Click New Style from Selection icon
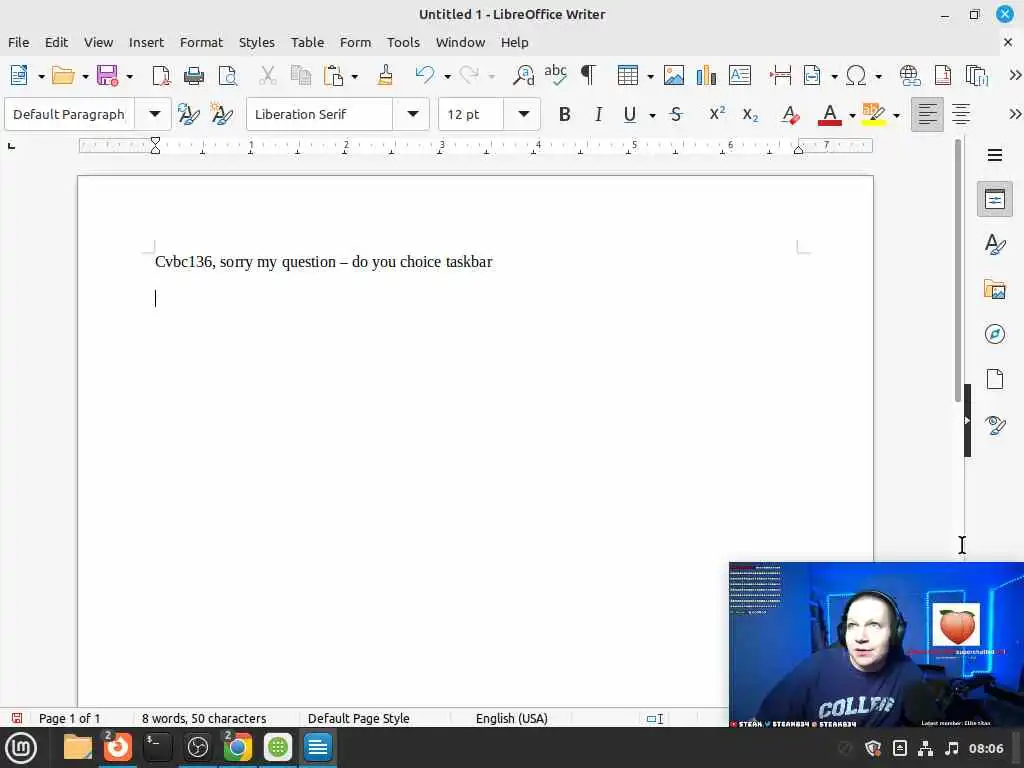1024x768 pixels. [x=221, y=115]
